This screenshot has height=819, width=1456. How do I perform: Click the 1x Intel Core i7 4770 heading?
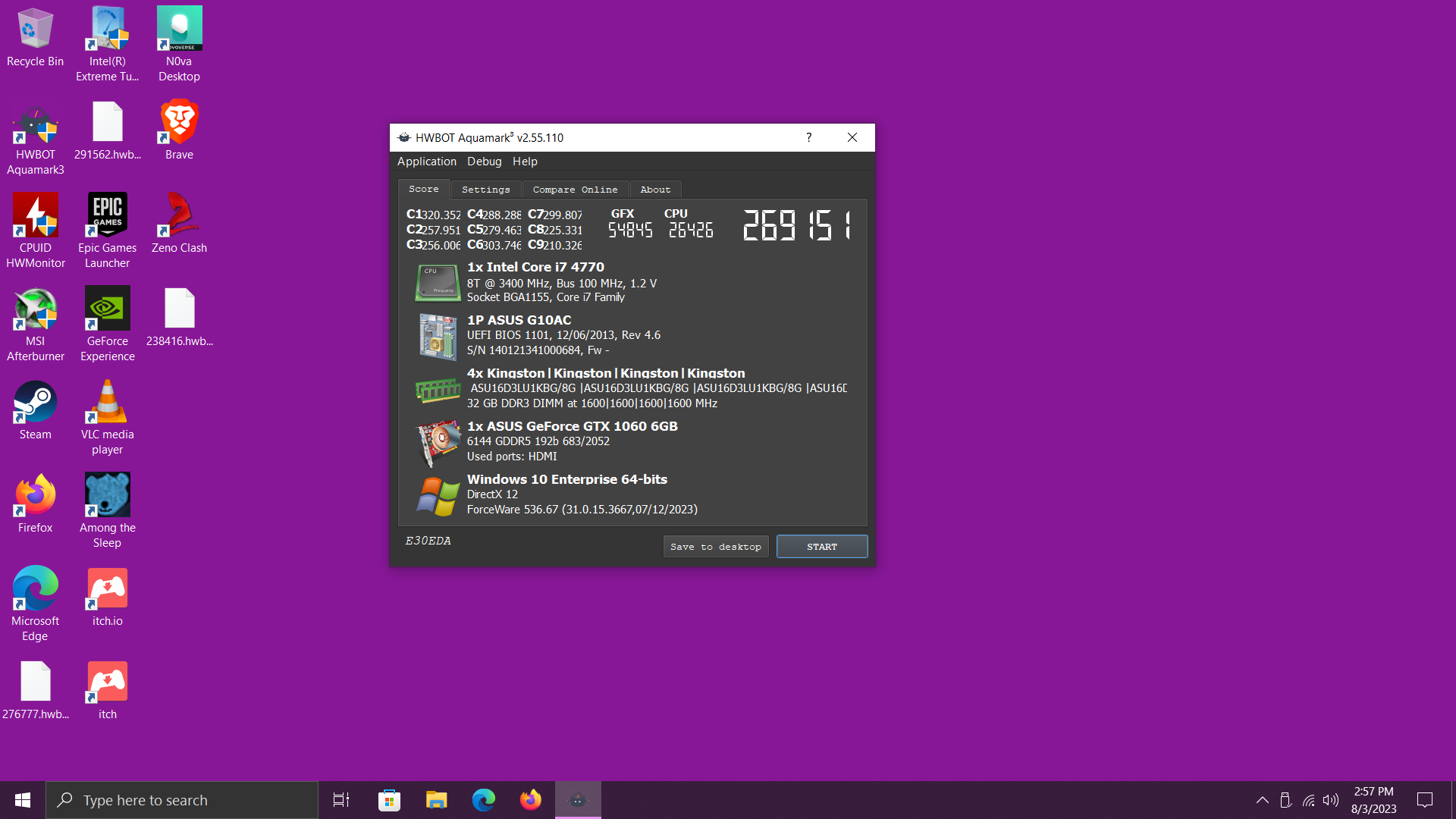coord(535,267)
